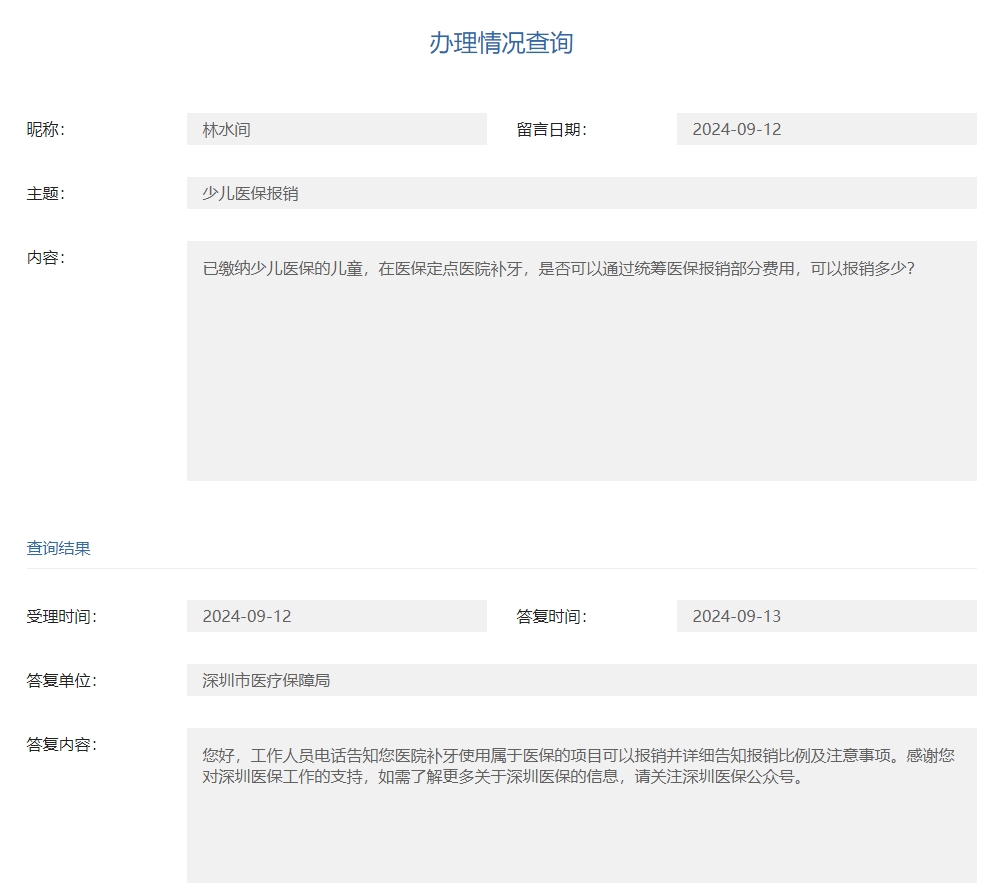Click the 留言日期 field showing 2024-09-12
Screen dimensions: 987x883
[826, 129]
